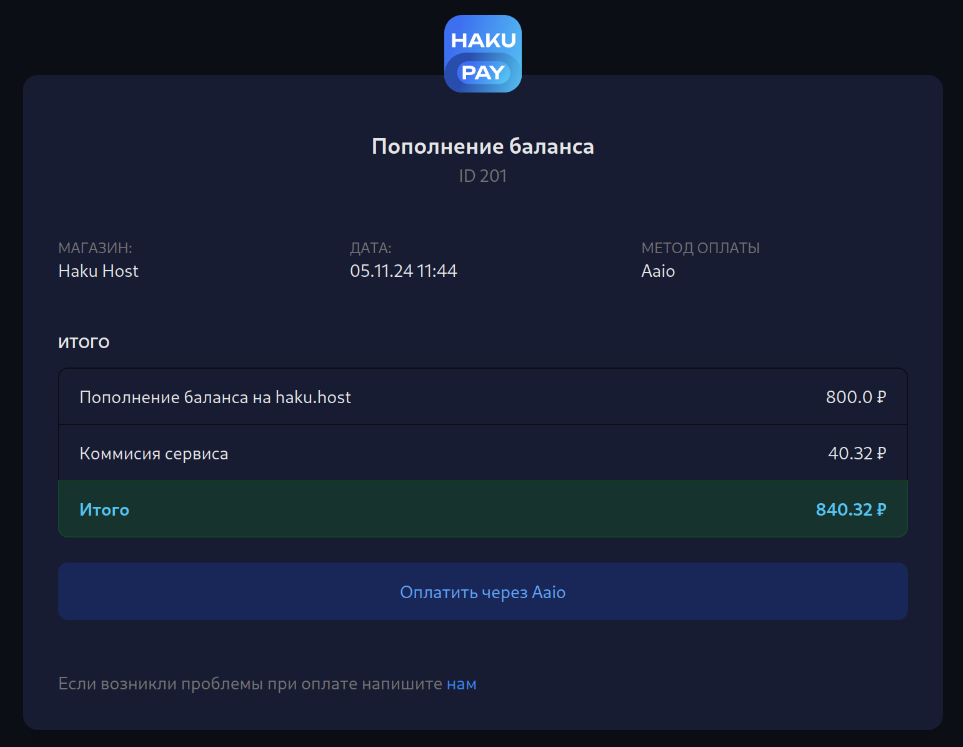Image resolution: width=963 pixels, height=747 pixels.
Task: Click the date value '05.11.24 11:44'
Action: [403, 271]
